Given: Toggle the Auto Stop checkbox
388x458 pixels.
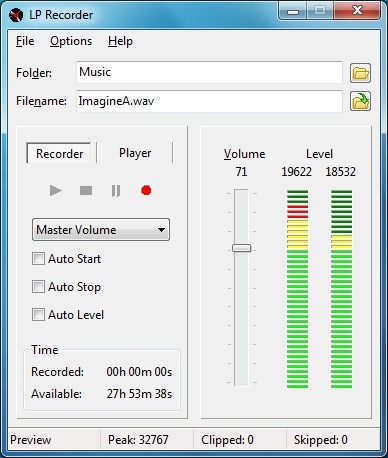Looking at the screenshot, I should coord(38,287).
